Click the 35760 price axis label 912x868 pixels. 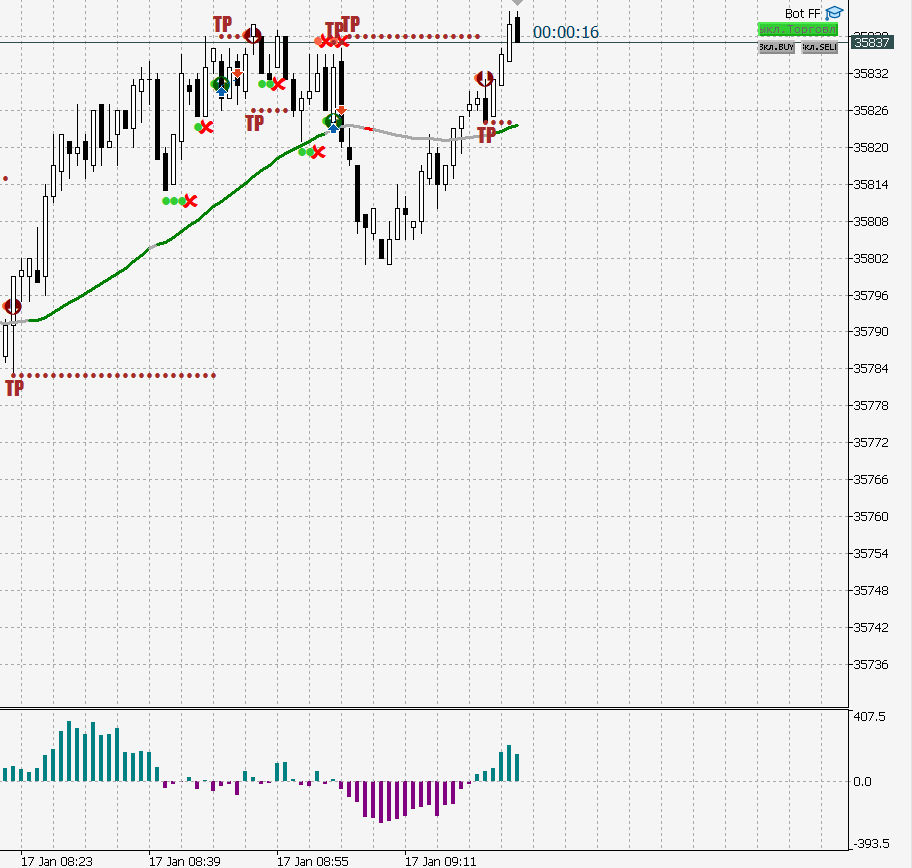(x=871, y=517)
